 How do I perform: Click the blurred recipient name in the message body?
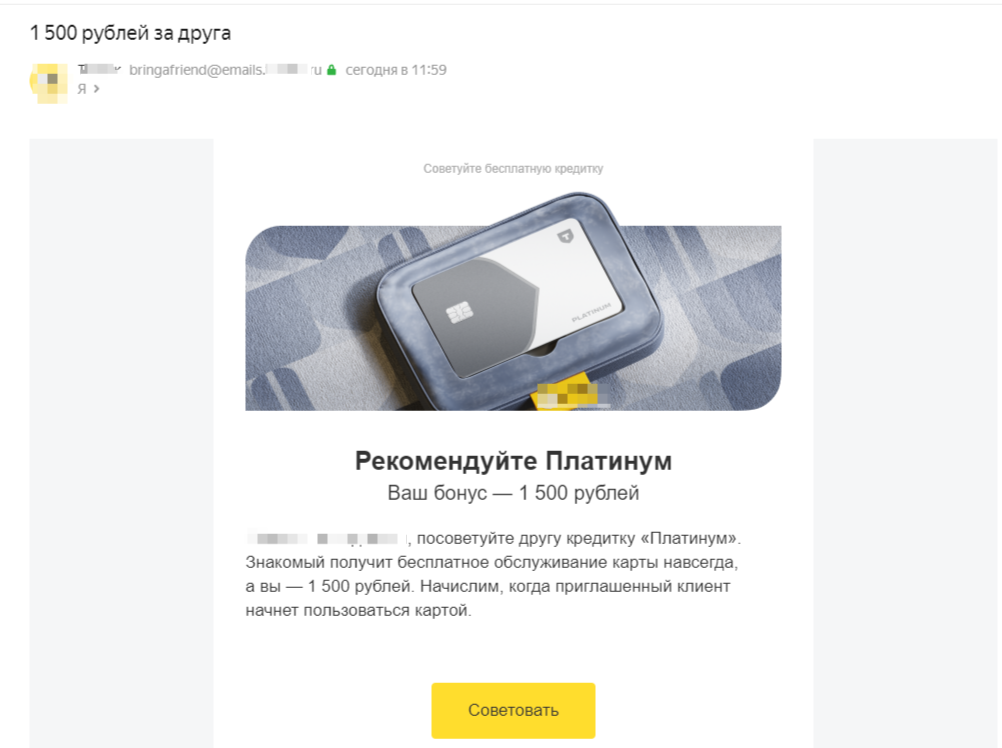point(327,538)
